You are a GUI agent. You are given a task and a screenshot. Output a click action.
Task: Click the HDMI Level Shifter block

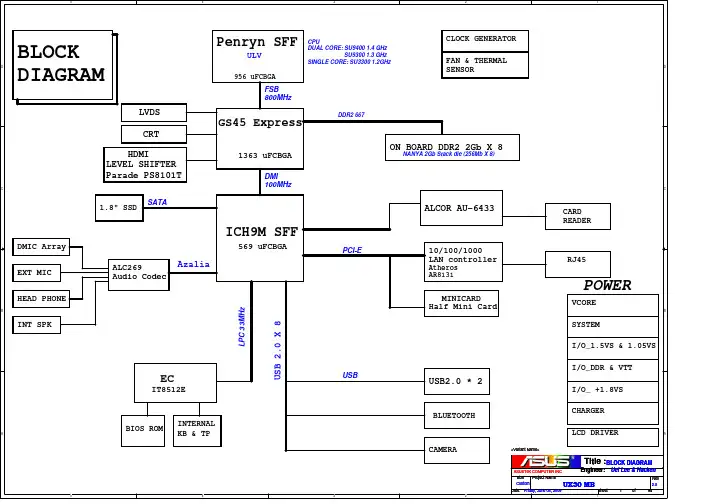click(x=145, y=165)
